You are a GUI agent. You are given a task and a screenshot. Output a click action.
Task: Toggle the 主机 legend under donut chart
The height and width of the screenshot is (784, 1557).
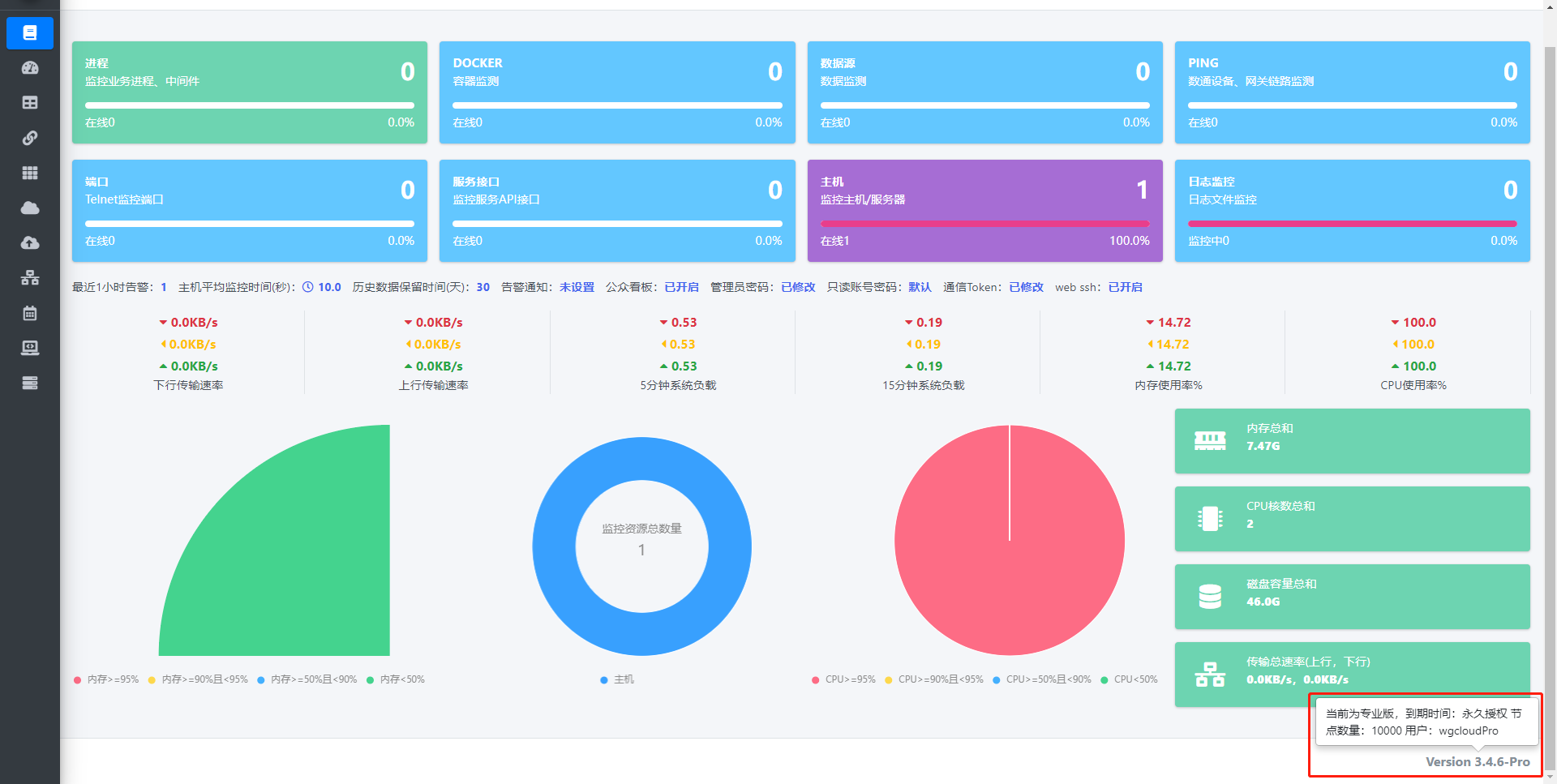tap(617, 679)
